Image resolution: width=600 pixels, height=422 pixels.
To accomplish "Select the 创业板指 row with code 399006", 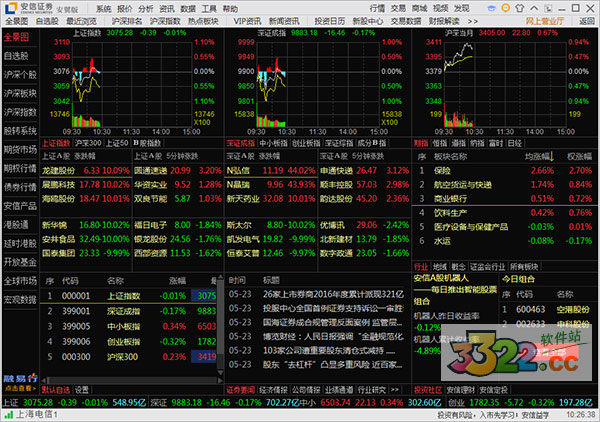I will coord(128,341).
